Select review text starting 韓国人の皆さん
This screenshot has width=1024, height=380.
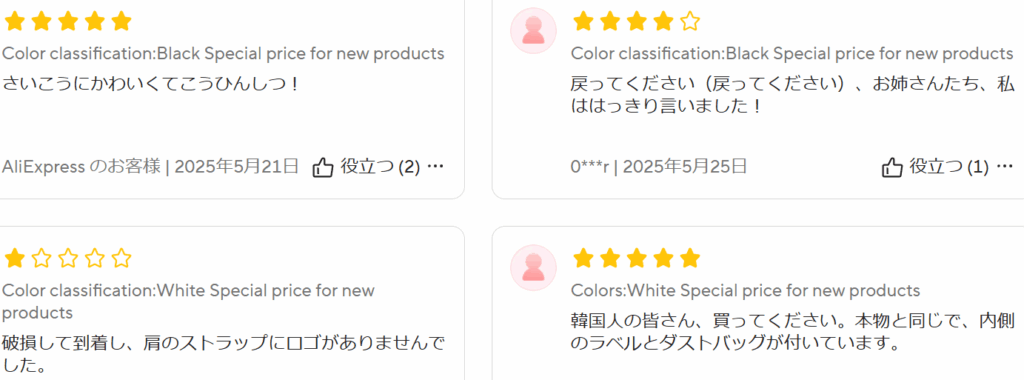tap(792, 331)
